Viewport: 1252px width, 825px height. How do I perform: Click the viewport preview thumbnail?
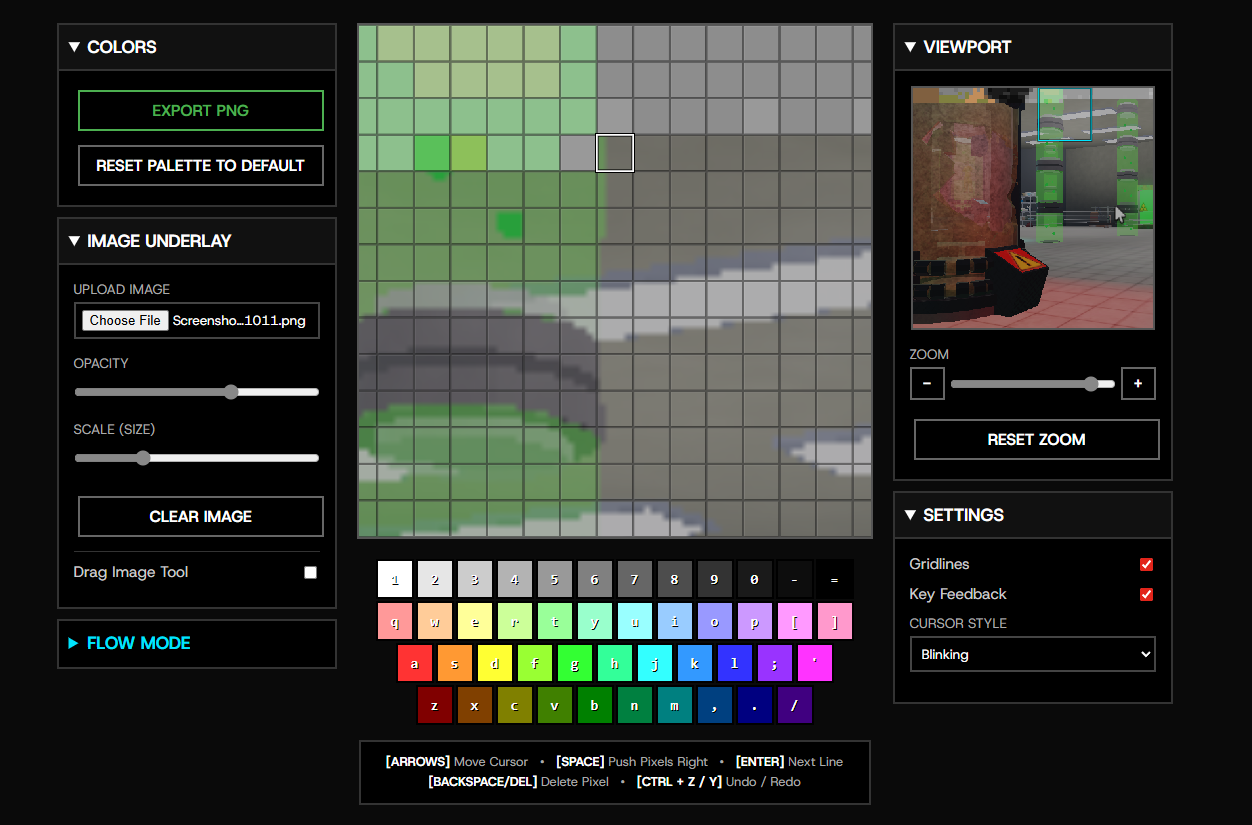[x=1032, y=208]
